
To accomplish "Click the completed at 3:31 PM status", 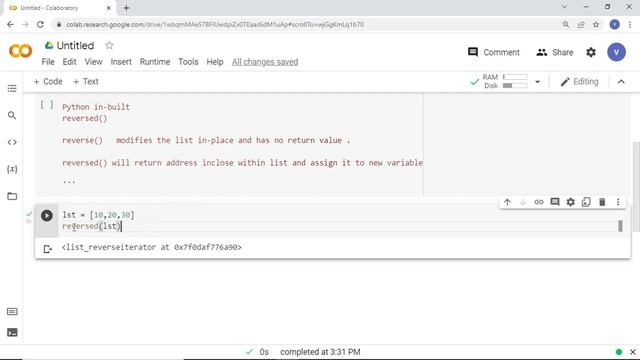I will click(320, 352).
